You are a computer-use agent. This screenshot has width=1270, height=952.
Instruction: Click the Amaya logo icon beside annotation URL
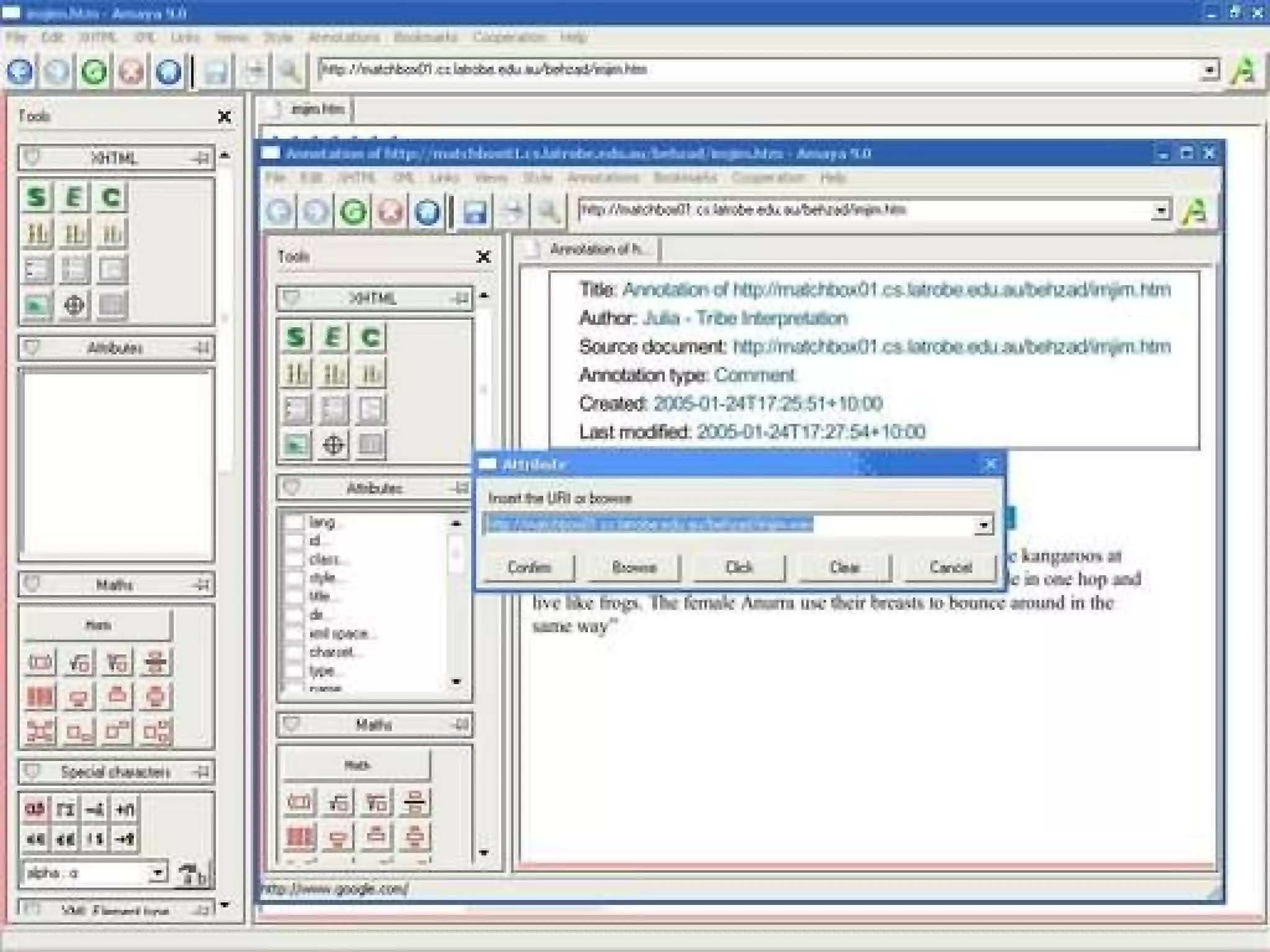point(1194,211)
